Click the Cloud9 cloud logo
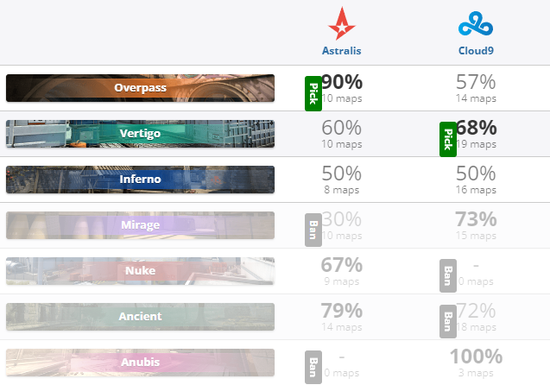The height and width of the screenshot is (385, 550). coord(476,23)
